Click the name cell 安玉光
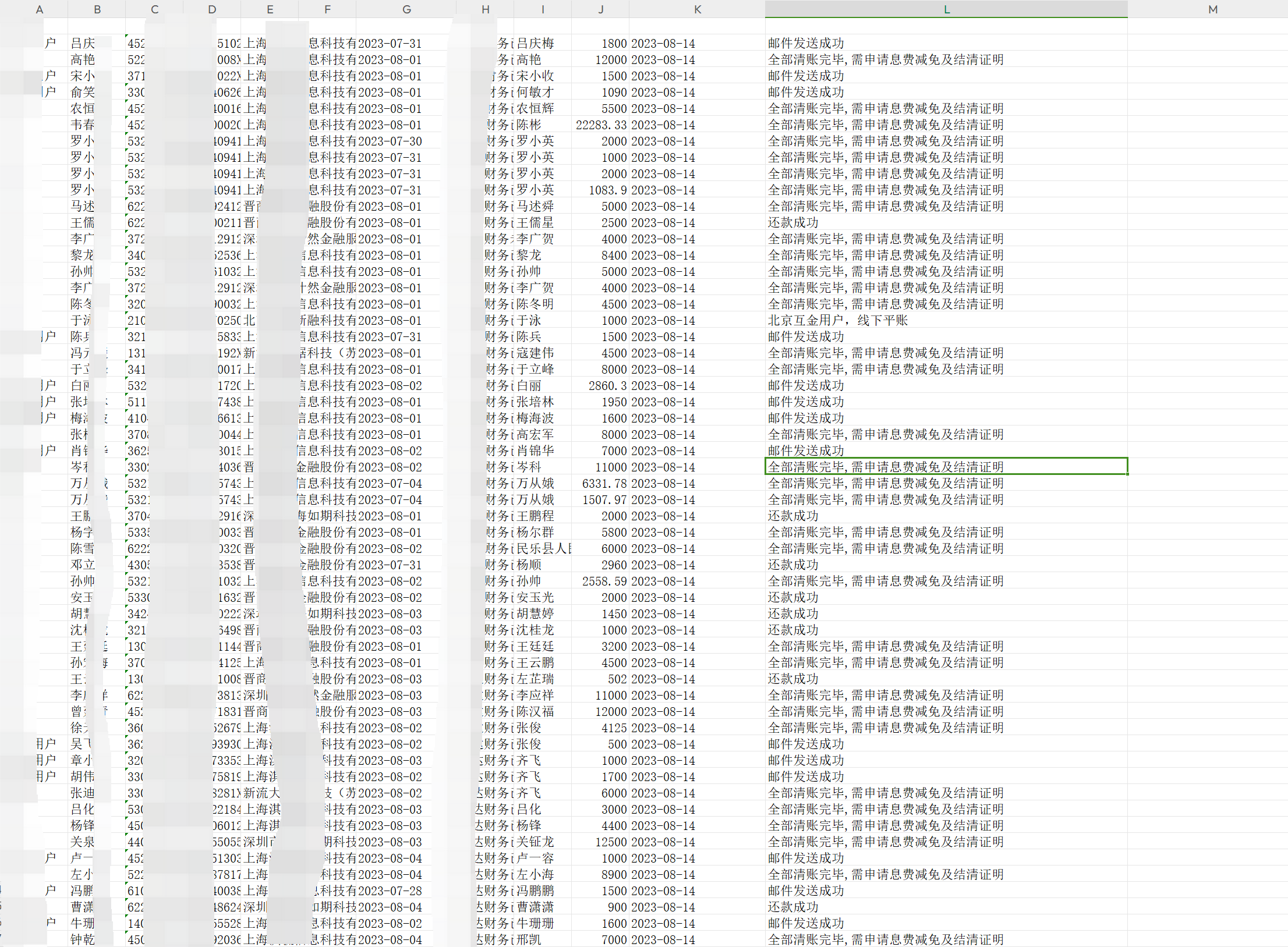The height and width of the screenshot is (947, 1288). point(543,598)
